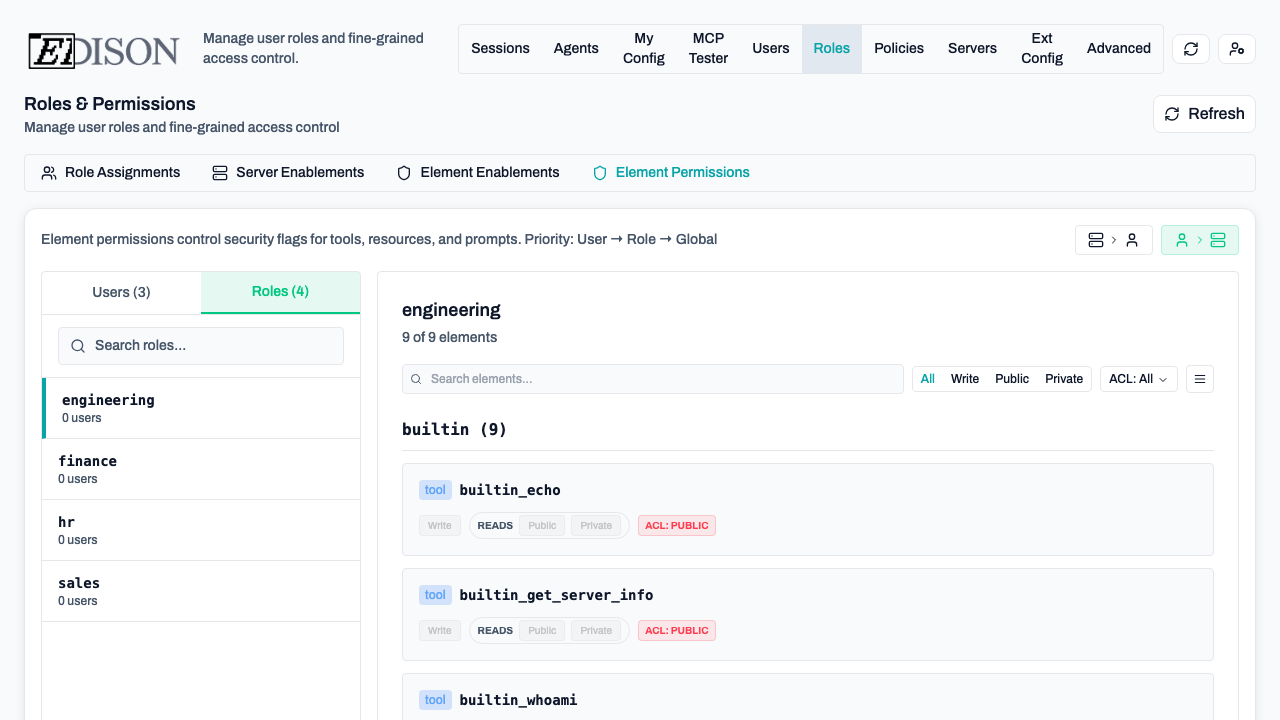The width and height of the screenshot is (1280, 720).
Task: Open the ACL: All dropdown
Action: click(1138, 378)
